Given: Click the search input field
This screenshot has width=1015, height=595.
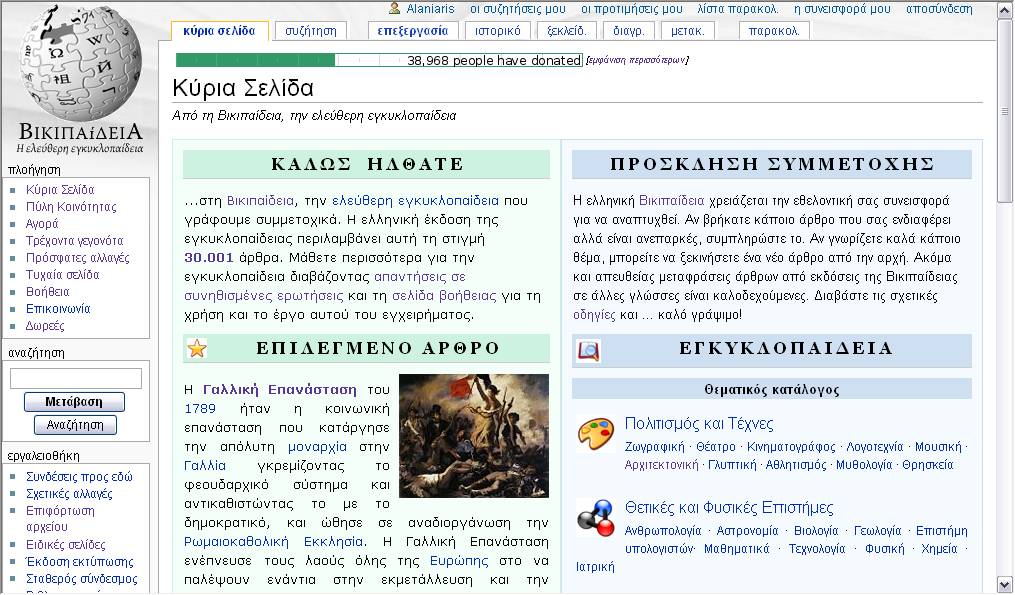Looking at the screenshot, I should (76, 378).
